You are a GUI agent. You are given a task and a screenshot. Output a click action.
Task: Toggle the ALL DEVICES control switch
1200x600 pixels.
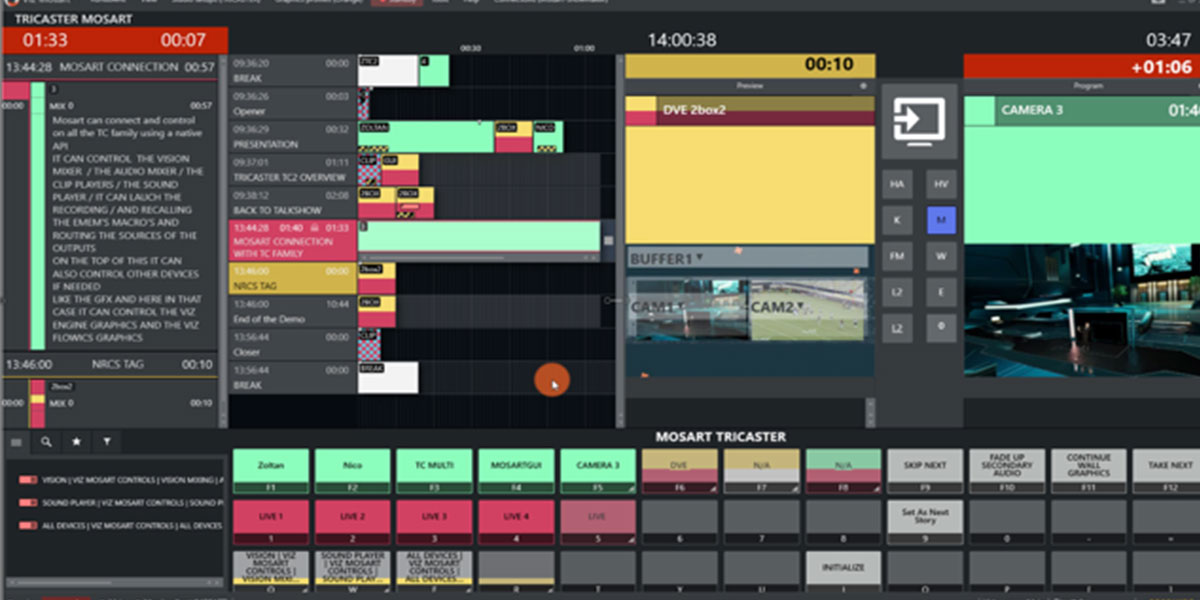(28, 524)
